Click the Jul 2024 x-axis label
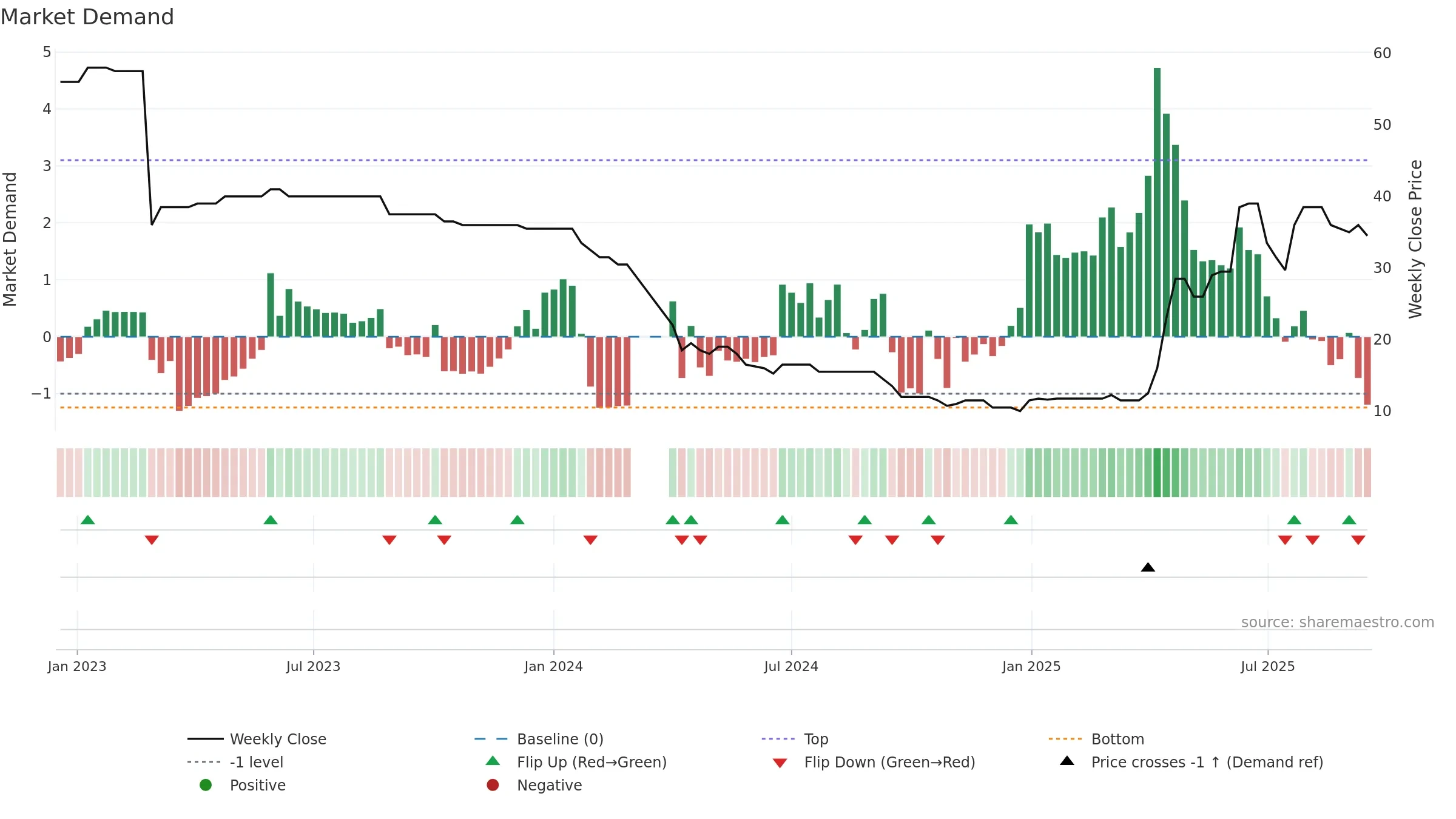This screenshot has height=819, width=1456. [791, 666]
